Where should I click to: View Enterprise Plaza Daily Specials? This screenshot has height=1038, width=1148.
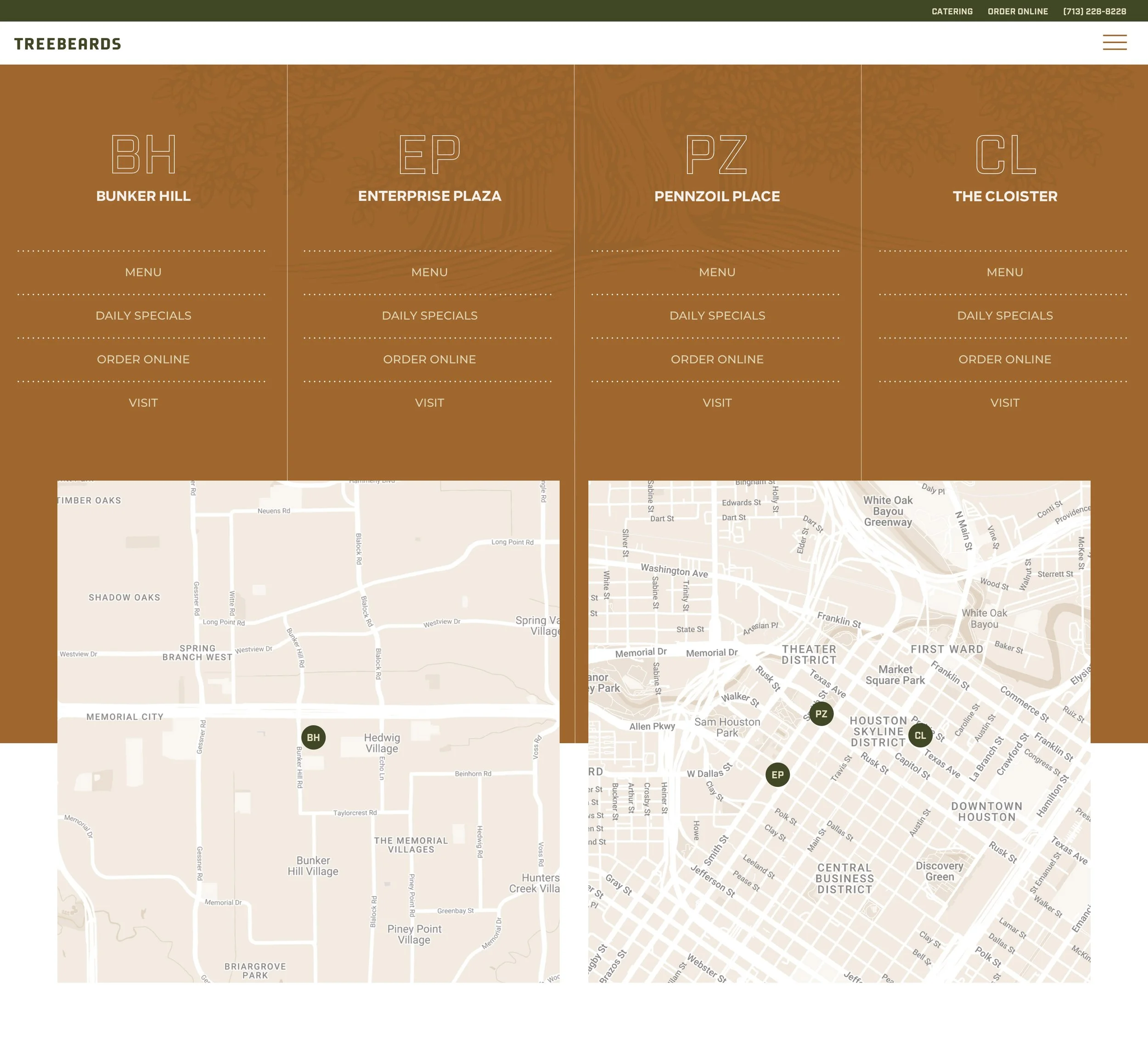pos(429,315)
